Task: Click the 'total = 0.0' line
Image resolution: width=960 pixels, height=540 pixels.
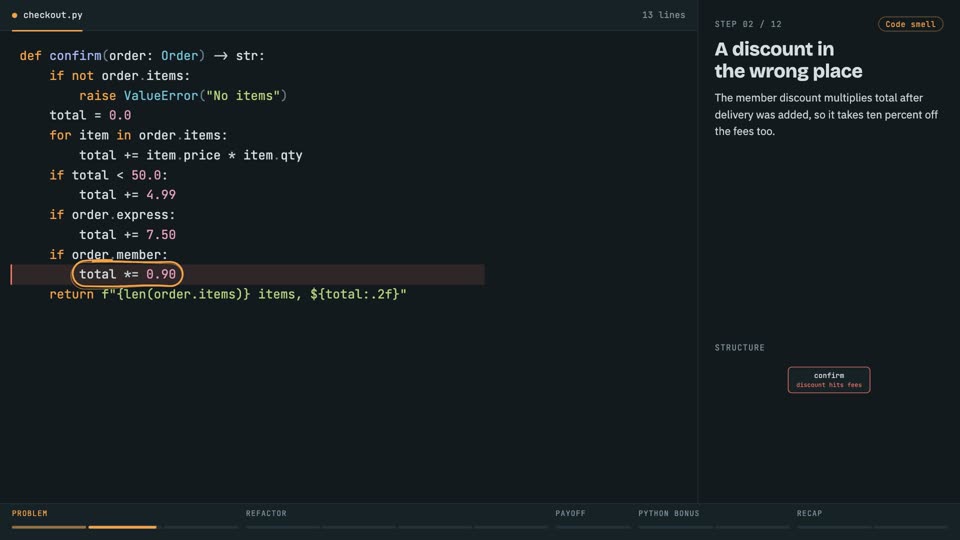Action: coord(90,115)
